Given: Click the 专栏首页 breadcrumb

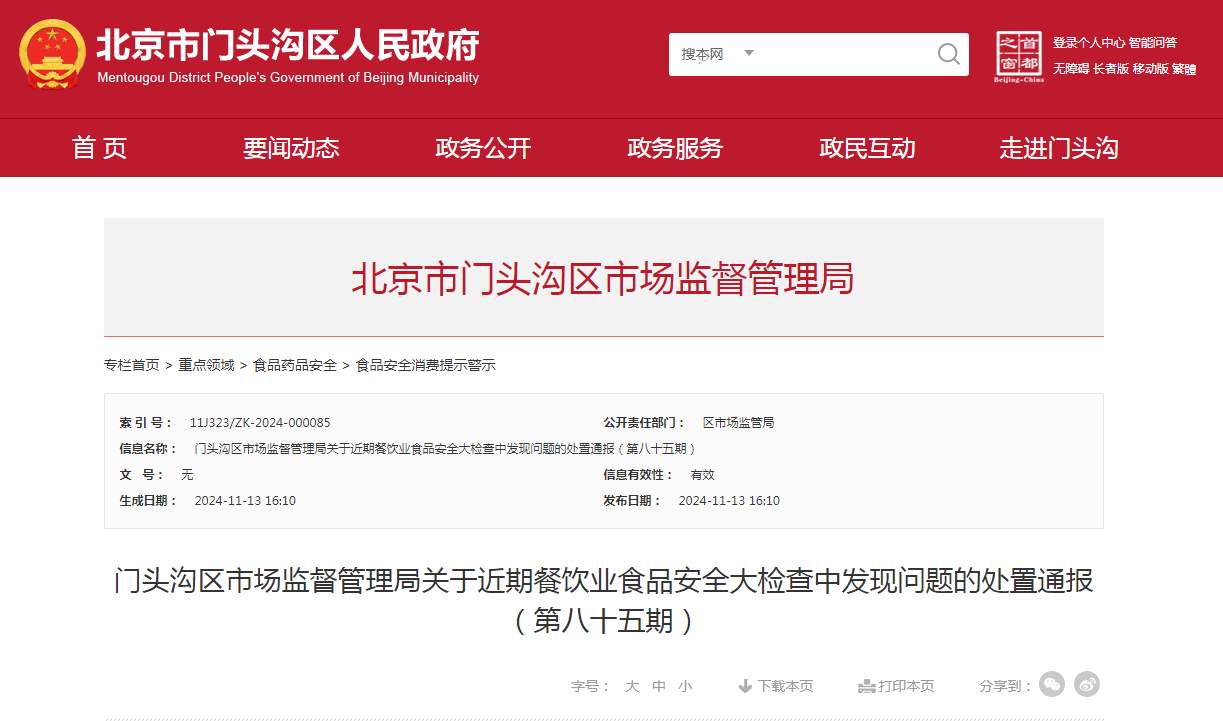Looking at the screenshot, I should (x=131, y=365).
